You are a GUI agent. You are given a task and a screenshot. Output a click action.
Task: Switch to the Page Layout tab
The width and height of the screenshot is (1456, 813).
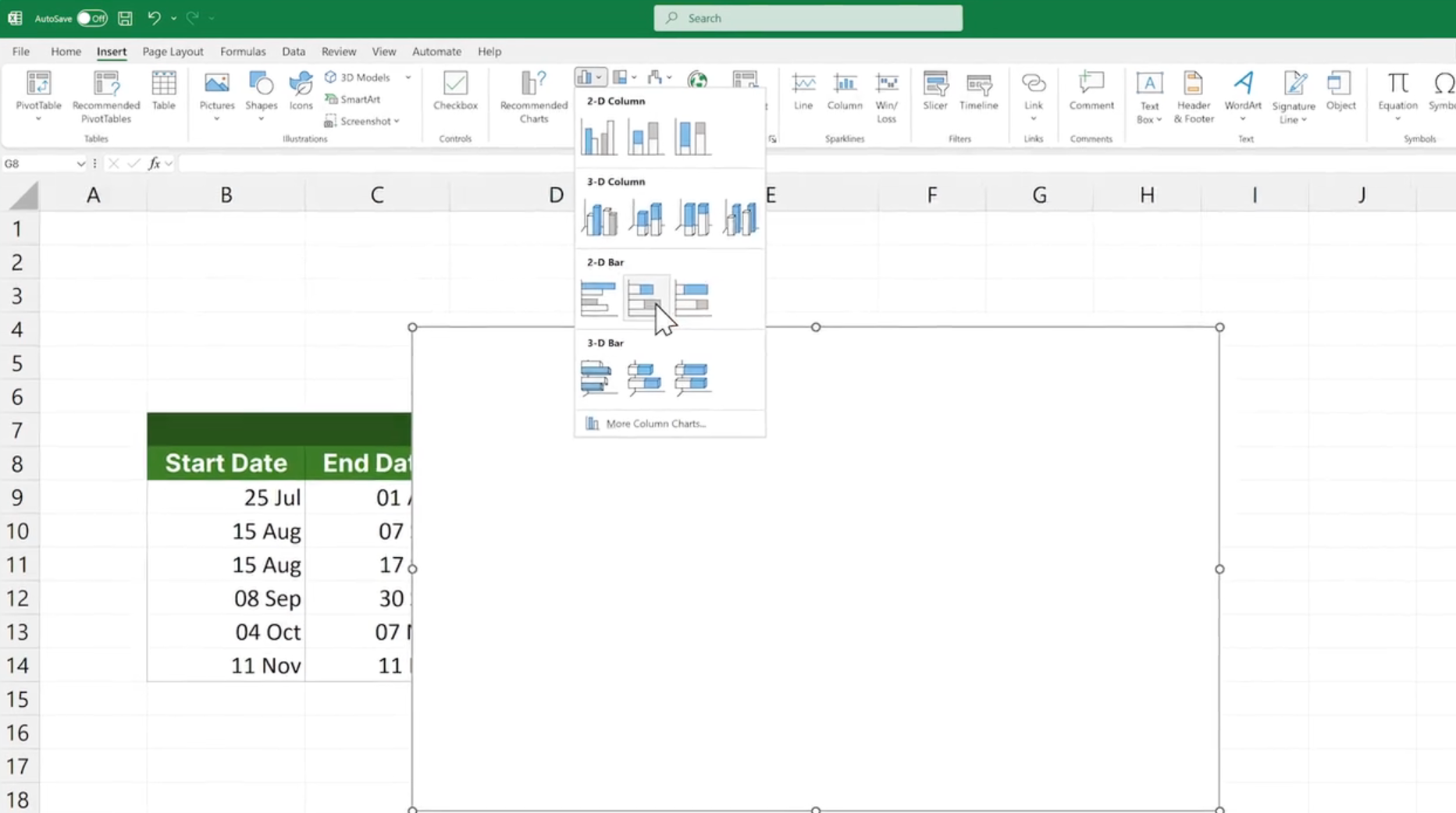173,51
